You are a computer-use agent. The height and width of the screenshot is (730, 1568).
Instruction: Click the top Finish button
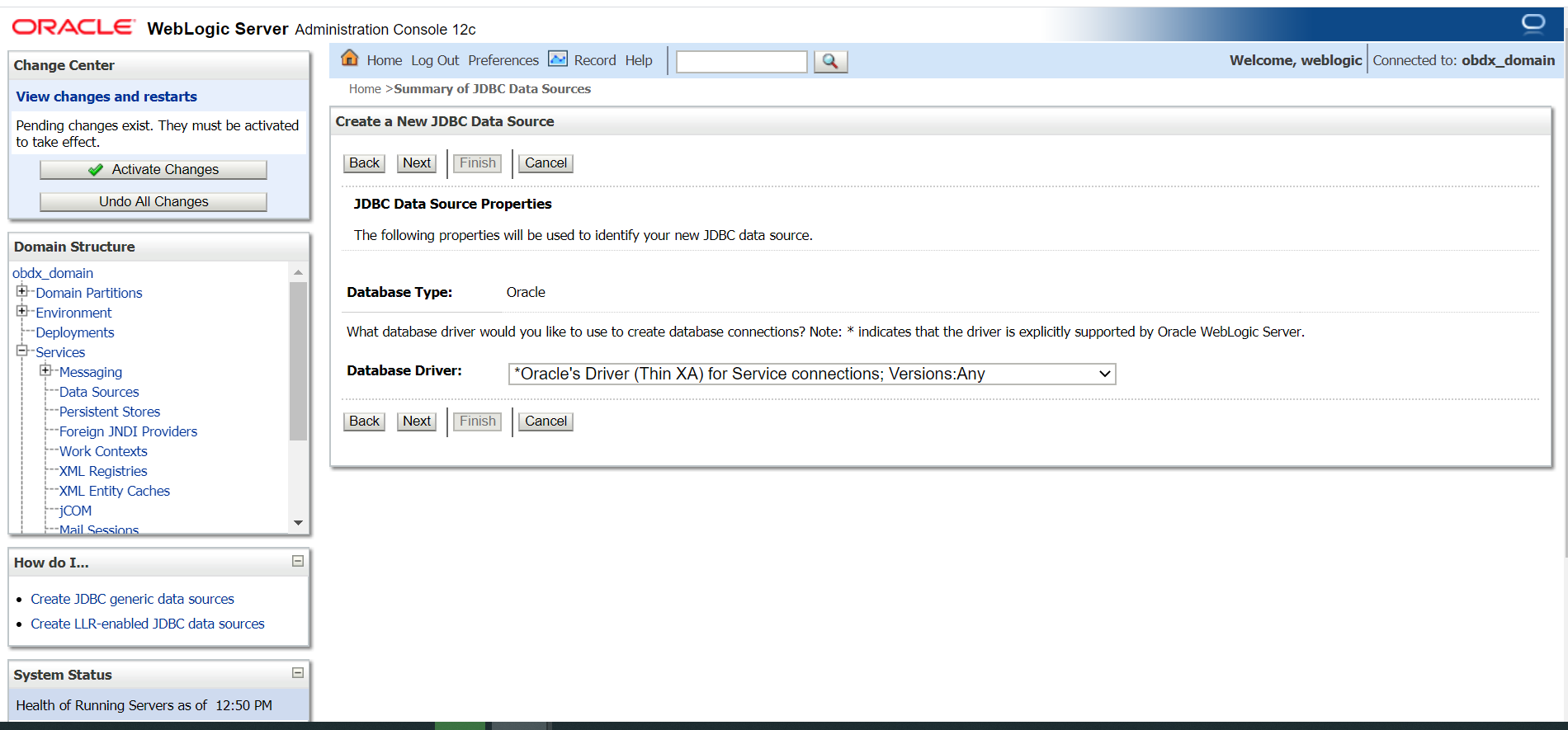[x=478, y=162]
